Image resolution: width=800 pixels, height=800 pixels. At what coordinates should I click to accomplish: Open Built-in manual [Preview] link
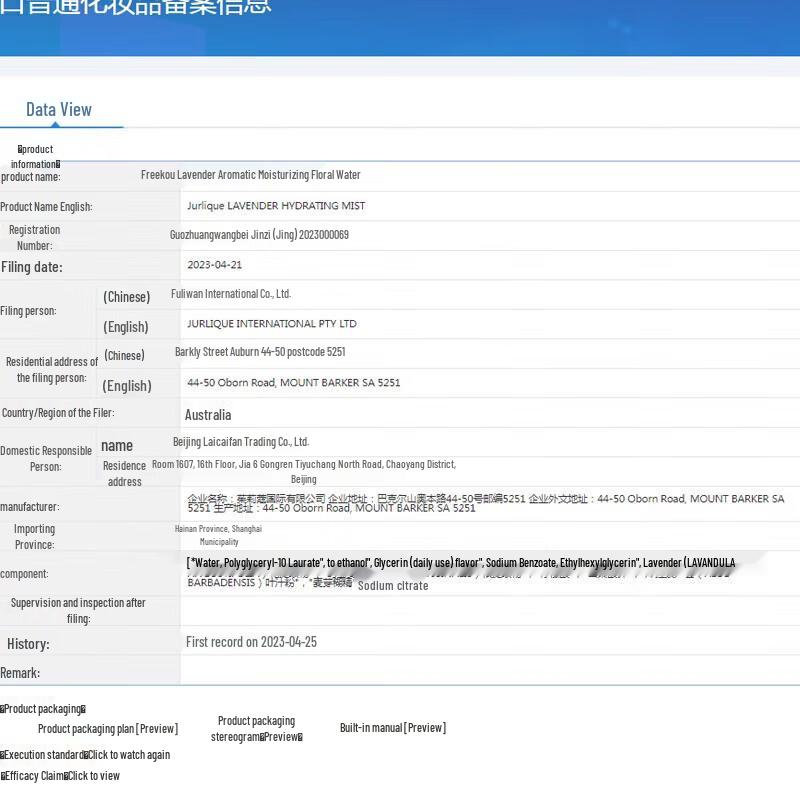pos(393,728)
